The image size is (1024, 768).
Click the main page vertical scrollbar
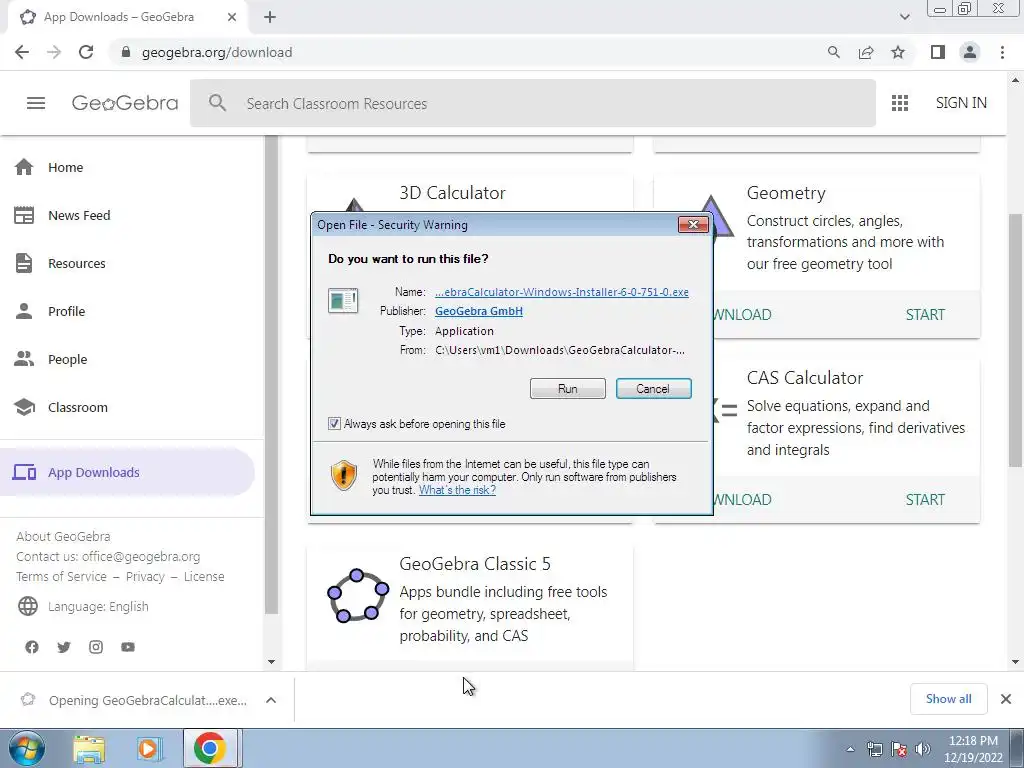[x=1015, y=340]
